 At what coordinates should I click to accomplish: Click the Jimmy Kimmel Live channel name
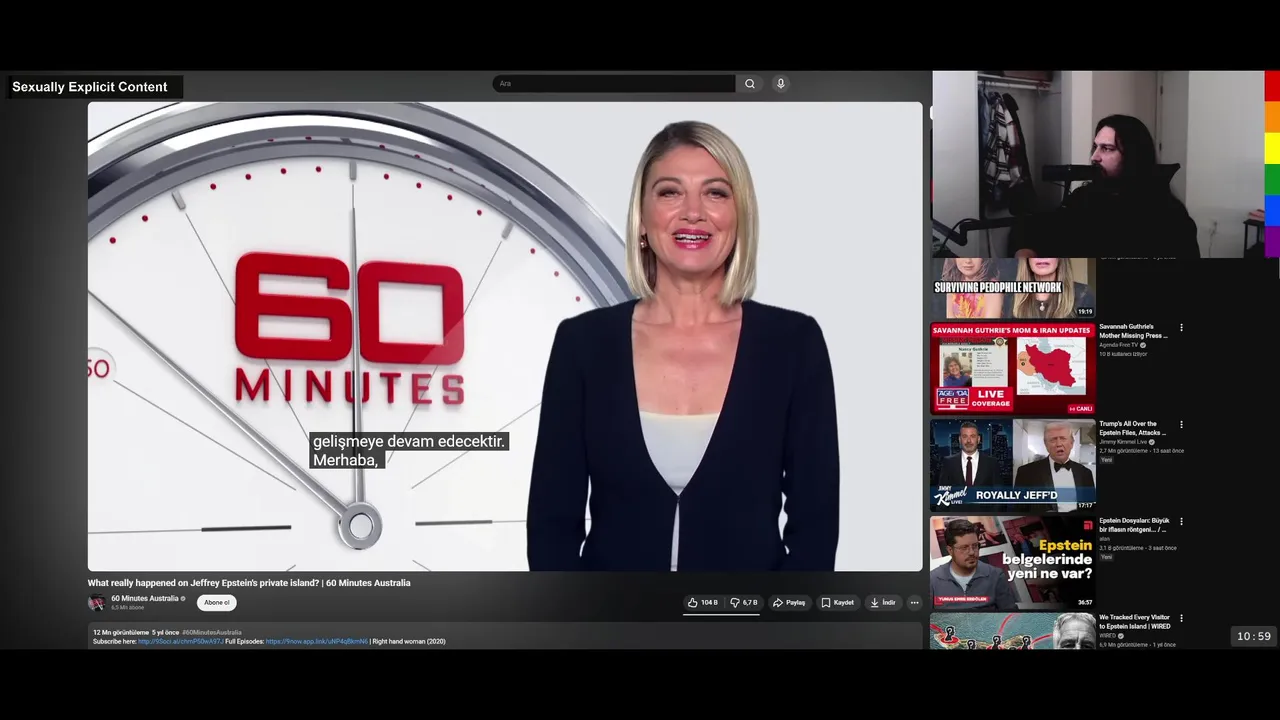1123,442
